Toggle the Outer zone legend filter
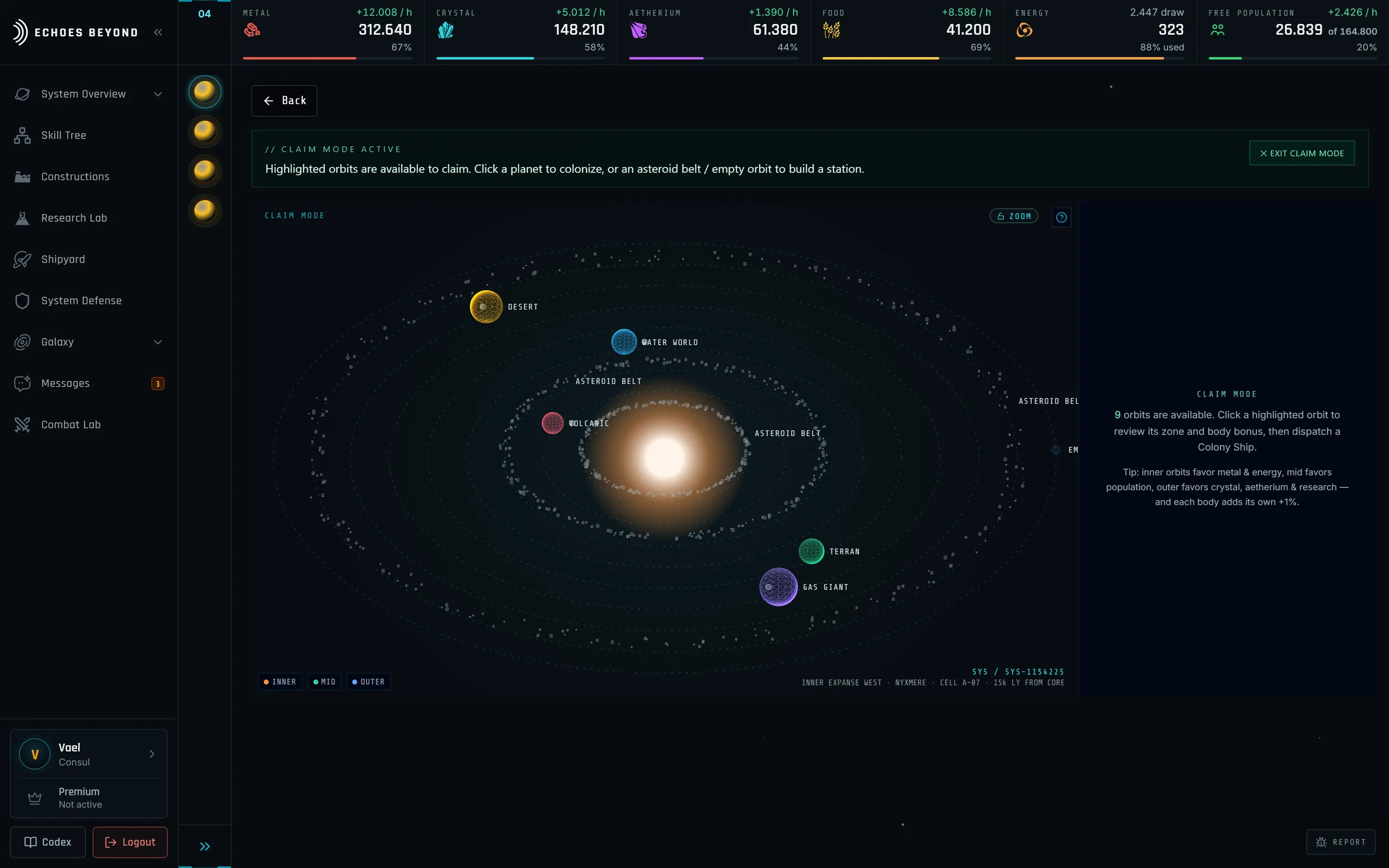The image size is (1389, 868). 368,681
